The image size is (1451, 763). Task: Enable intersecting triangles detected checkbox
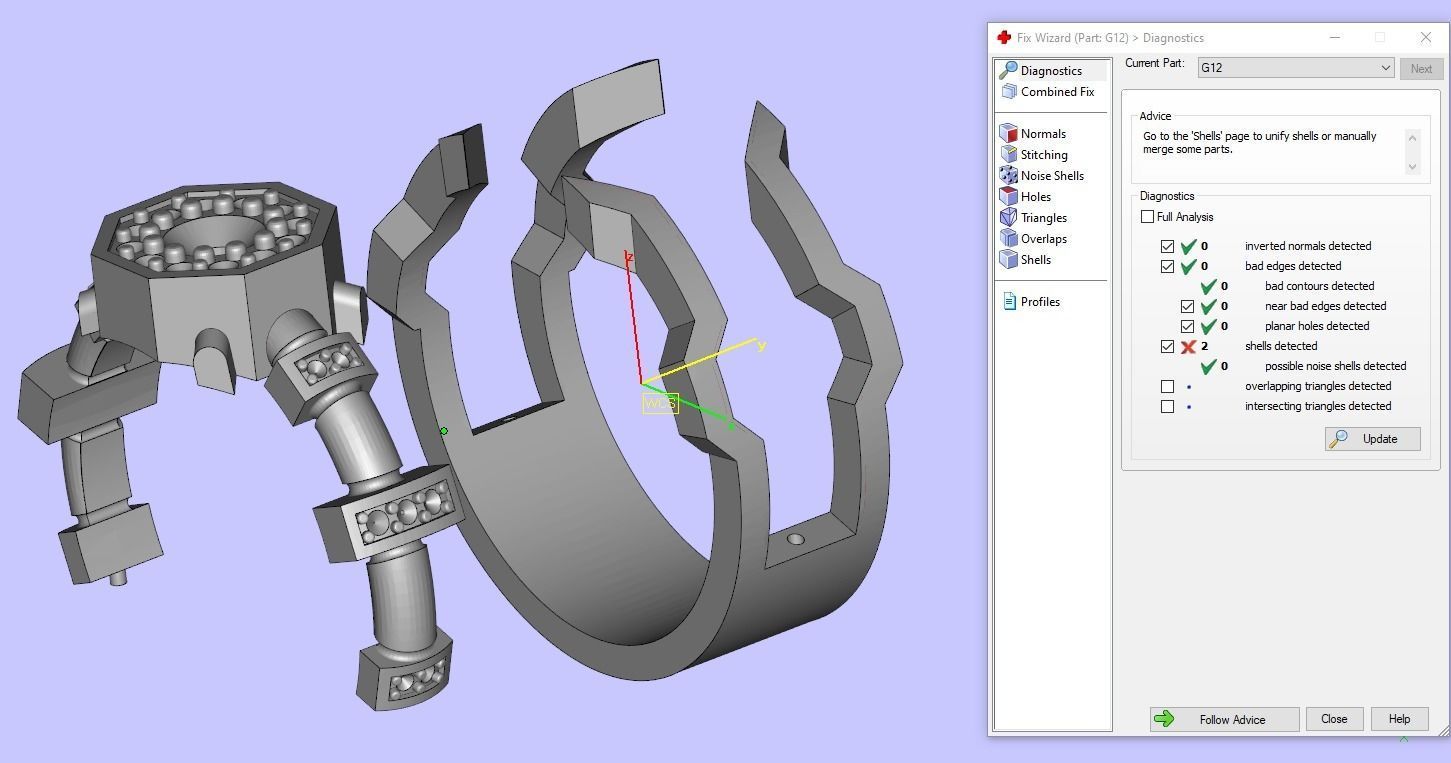(x=1167, y=406)
